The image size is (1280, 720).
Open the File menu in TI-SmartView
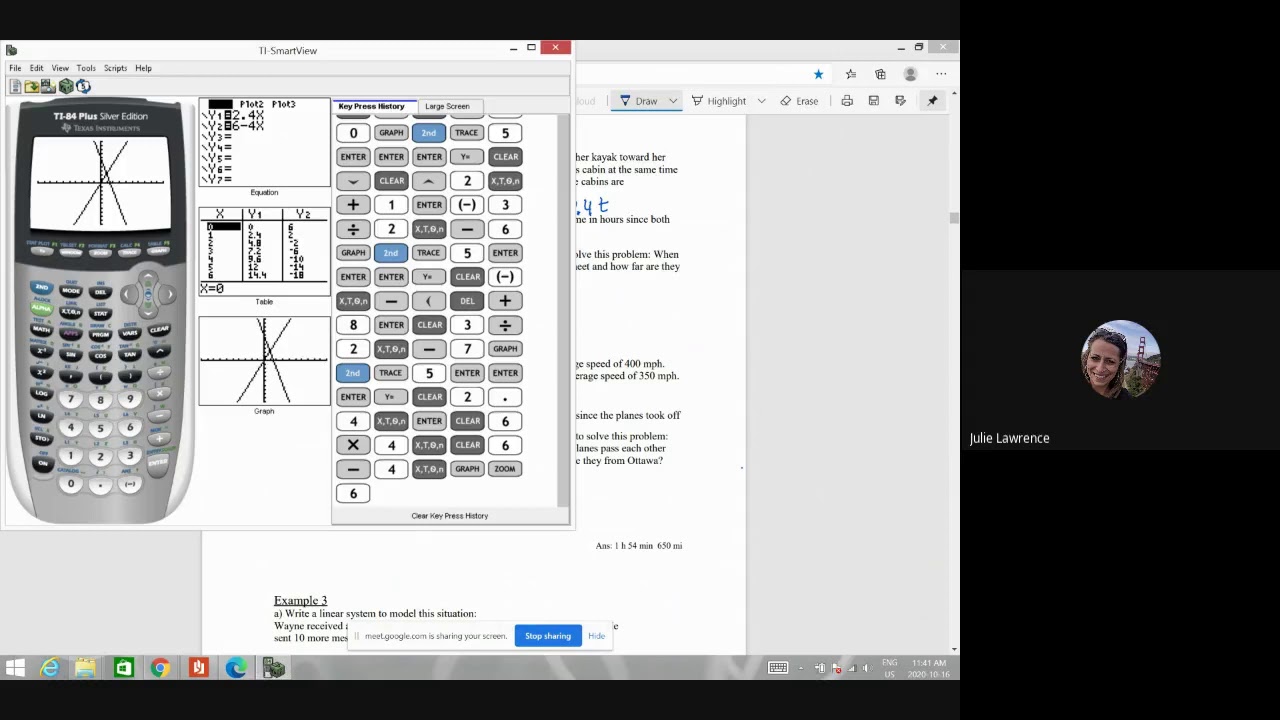15,68
